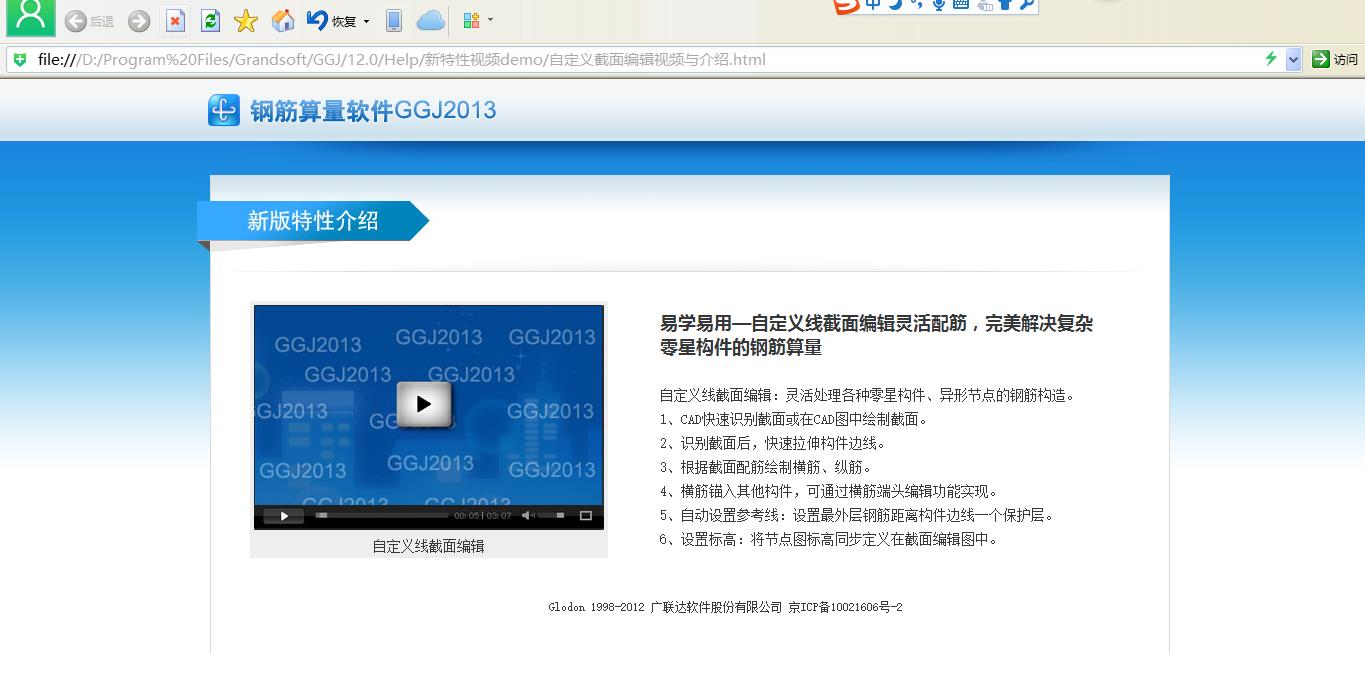Go to the home page via the house icon
Image resolution: width=1365 pixels, height=674 pixels.
click(x=283, y=21)
